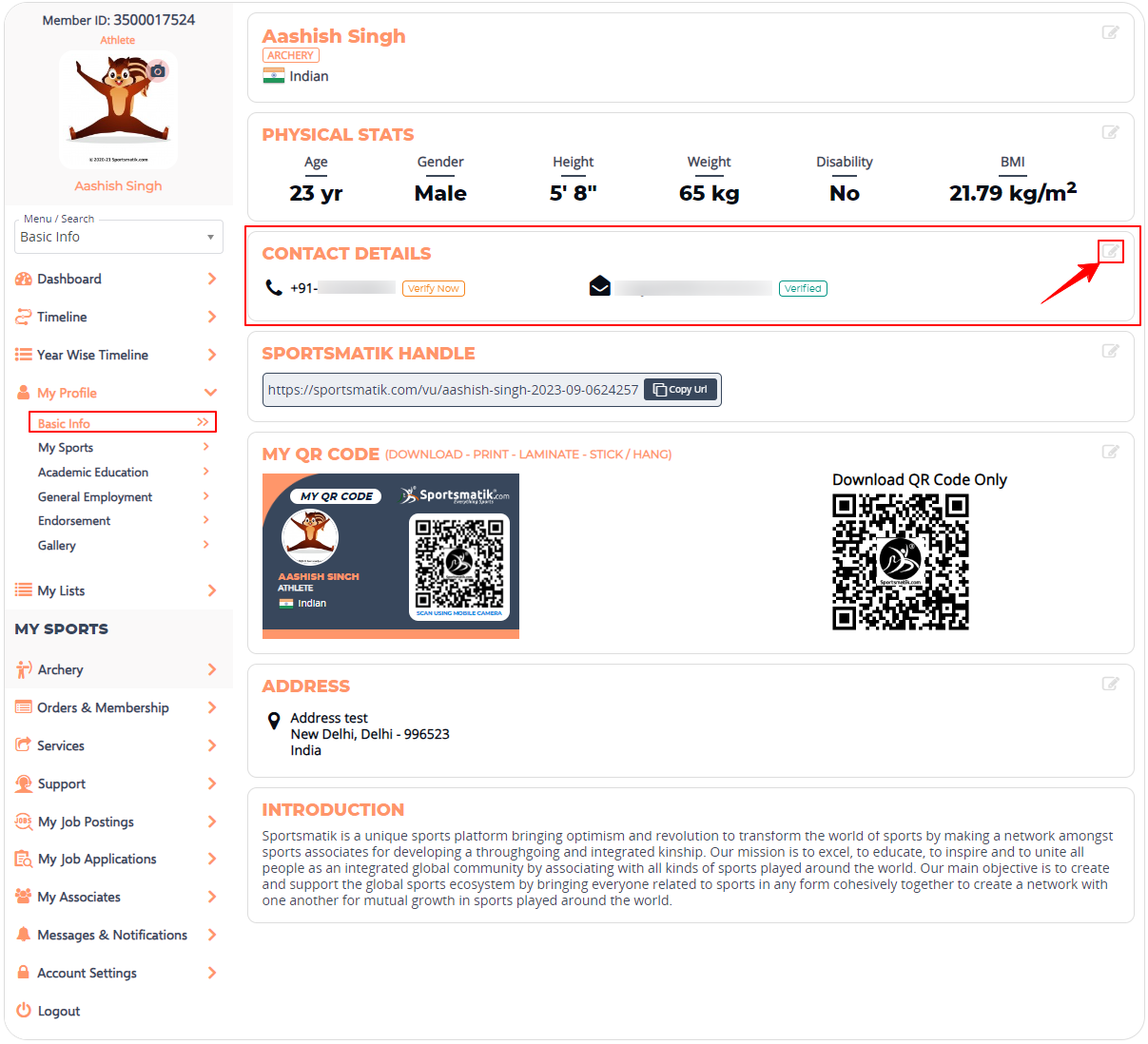Click the My Job Applications icon
This screenshot has height=1044, width=1148.
pyautogui.click(x=24, y=859)
